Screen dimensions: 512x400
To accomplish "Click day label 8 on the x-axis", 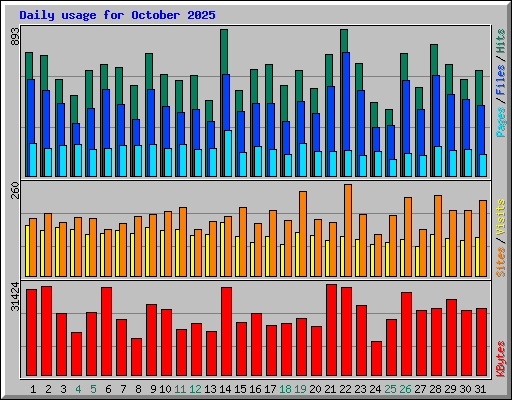I will (x=138, y=389).
